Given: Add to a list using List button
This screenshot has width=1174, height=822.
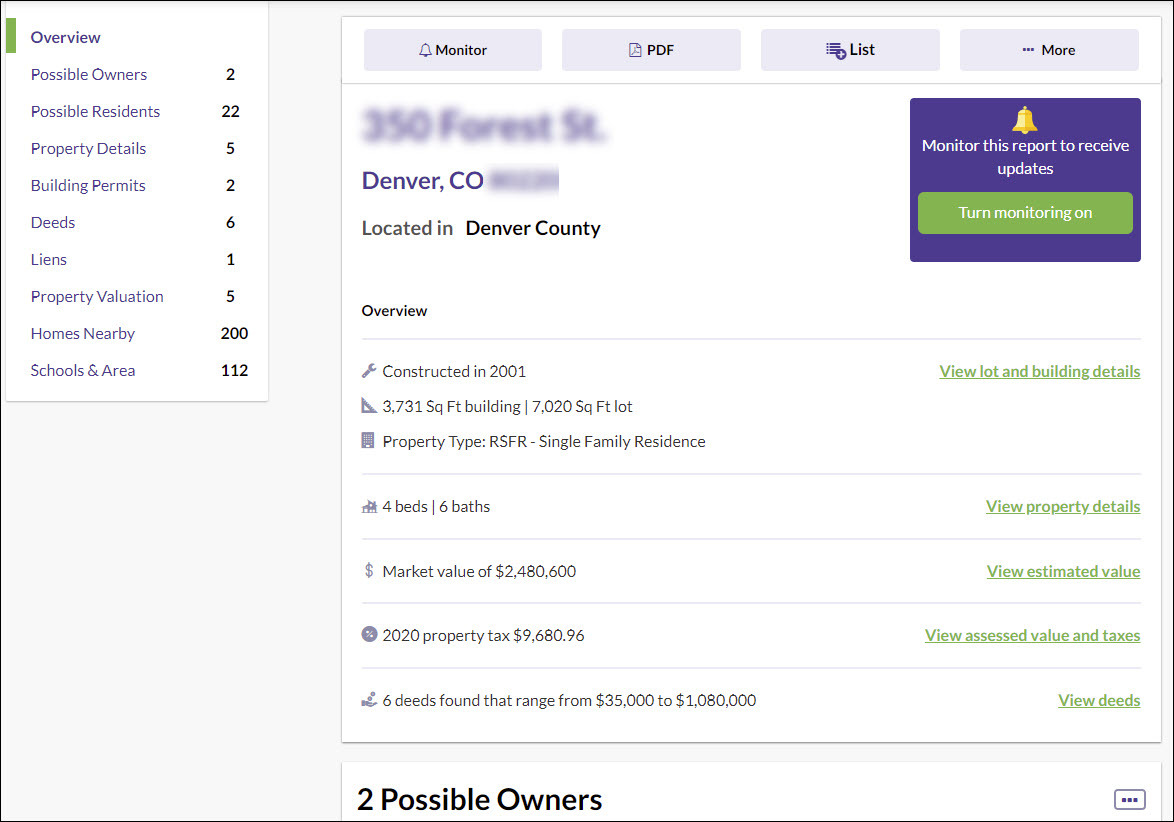Looking at the screenshot, I should click(x=850, y=50).
